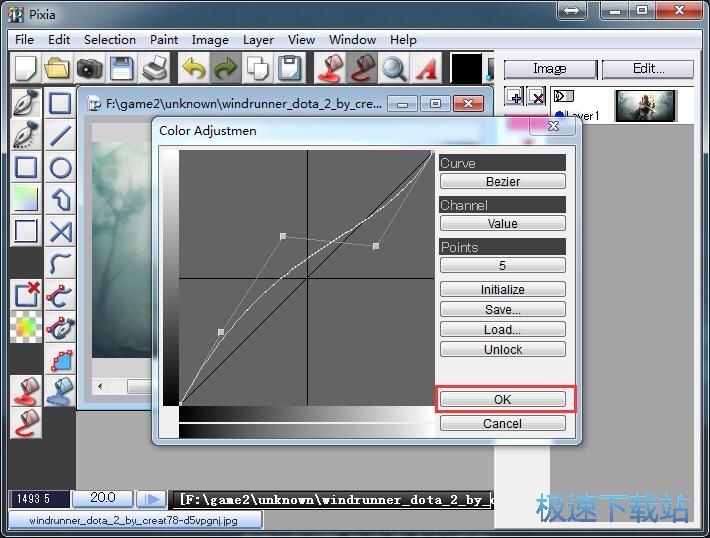The width and height of the screenshot is (710, 538).
Task: Open the Channel selector showing Value
Action: [x=502, y=224]
